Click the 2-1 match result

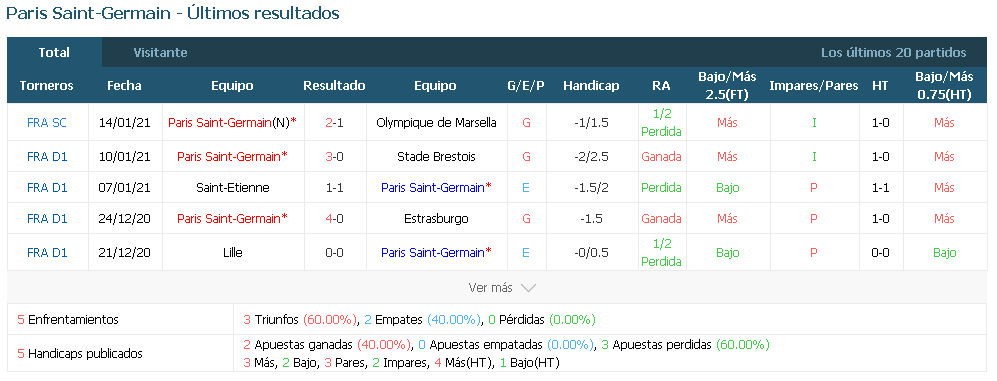(x=334, y=123)
